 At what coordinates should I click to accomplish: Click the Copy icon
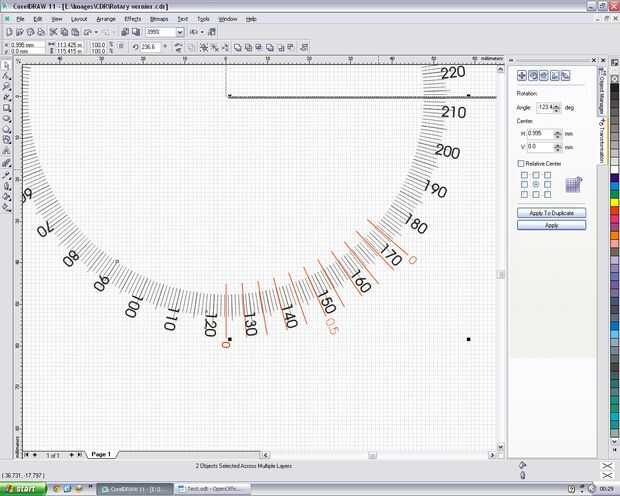(x=64, y=32)
